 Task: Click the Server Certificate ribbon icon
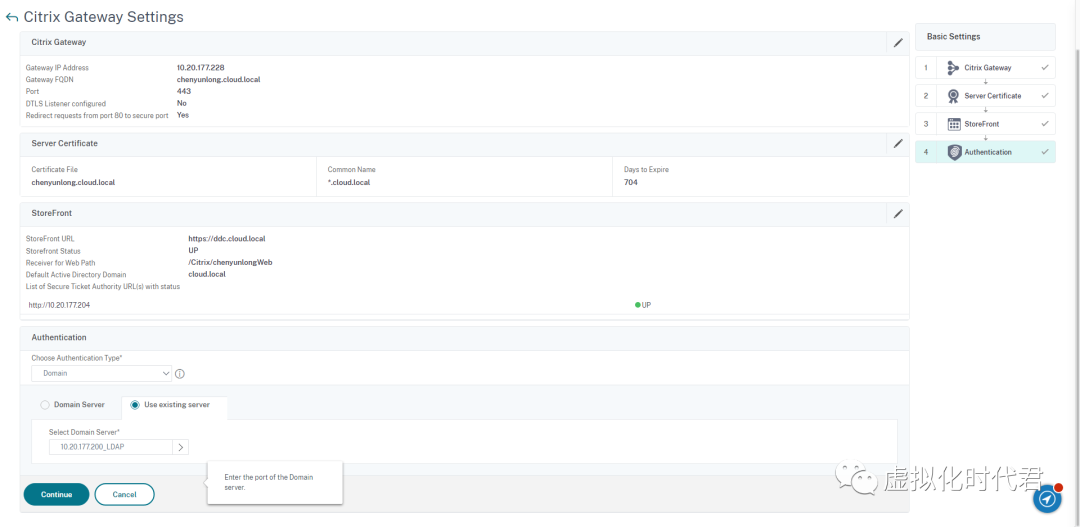pos(953,96)
